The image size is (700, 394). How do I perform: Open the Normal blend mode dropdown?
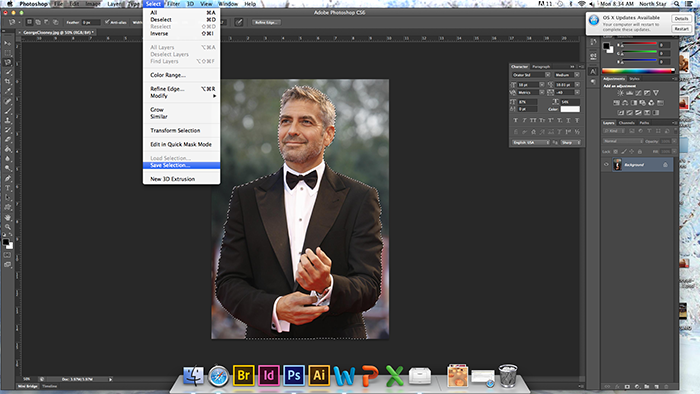(x=623, y=141)
